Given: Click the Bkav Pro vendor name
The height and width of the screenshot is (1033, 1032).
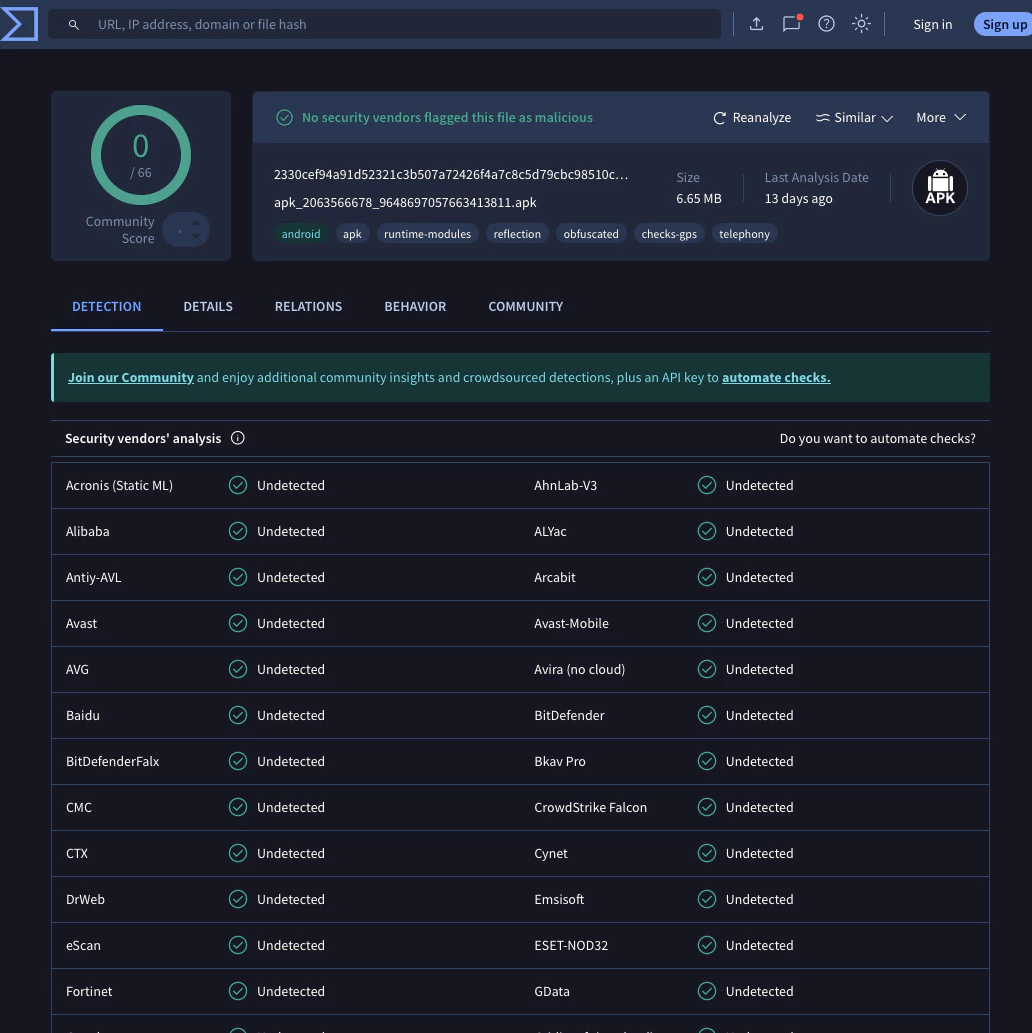Looking at the screenshot, I should (x=559, y=762).
